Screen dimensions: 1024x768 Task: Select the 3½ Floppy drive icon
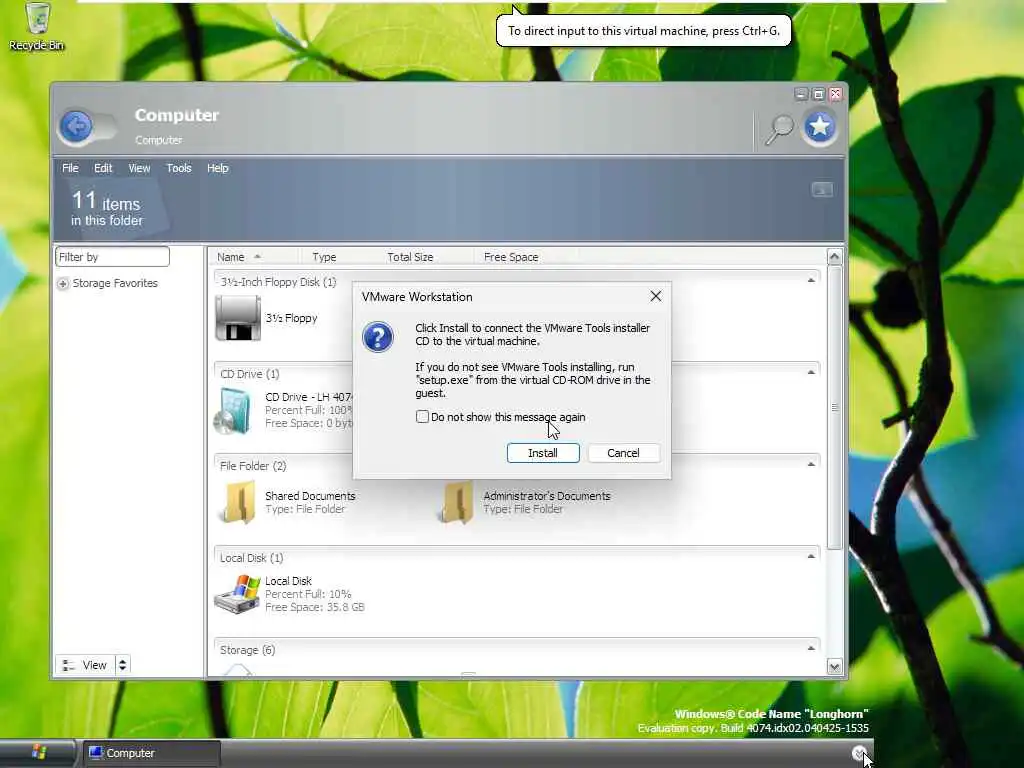click(238, 318)
